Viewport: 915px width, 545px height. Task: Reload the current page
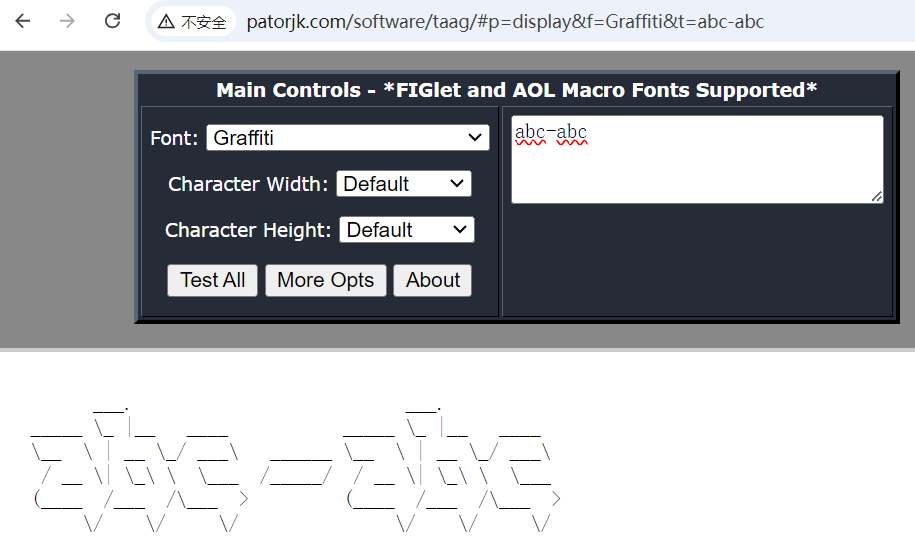click(x=113, y=21)
